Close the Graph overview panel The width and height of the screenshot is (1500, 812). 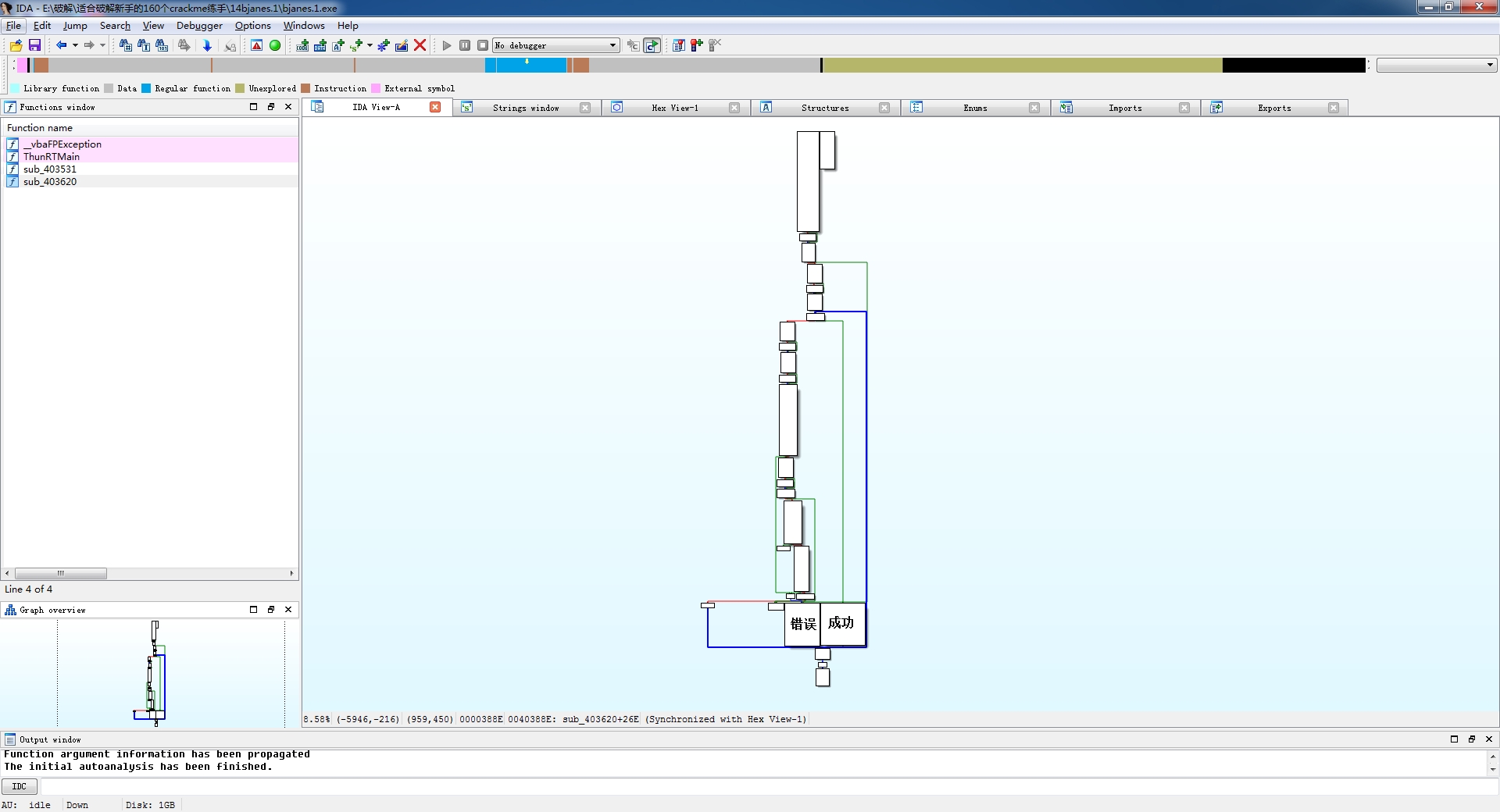(x=288, y=610)
